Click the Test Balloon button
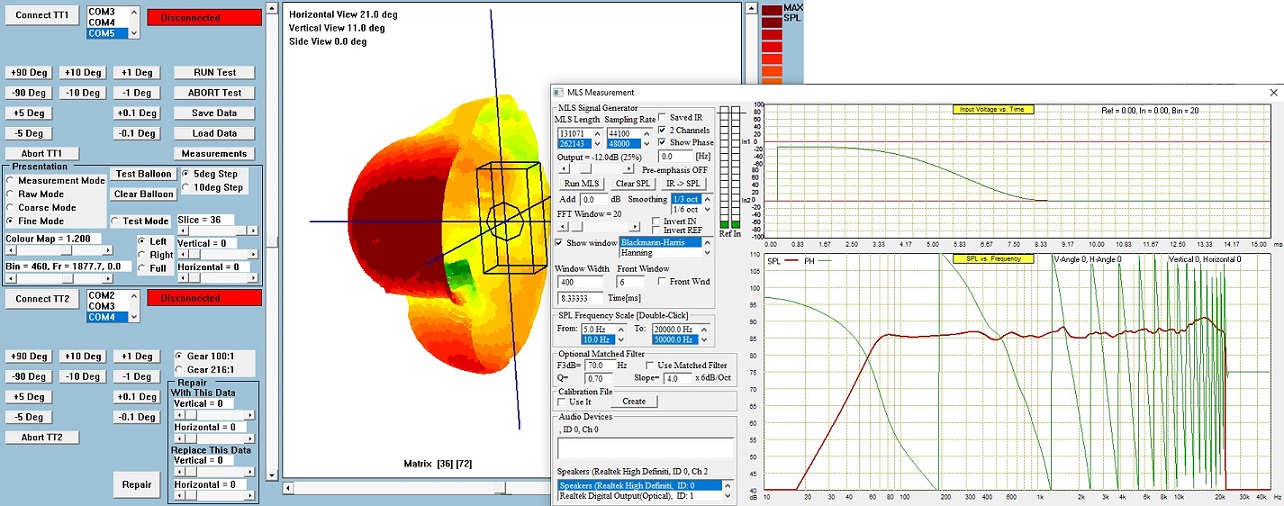Viewport: 1284px width, 506px height. point(142,174)
